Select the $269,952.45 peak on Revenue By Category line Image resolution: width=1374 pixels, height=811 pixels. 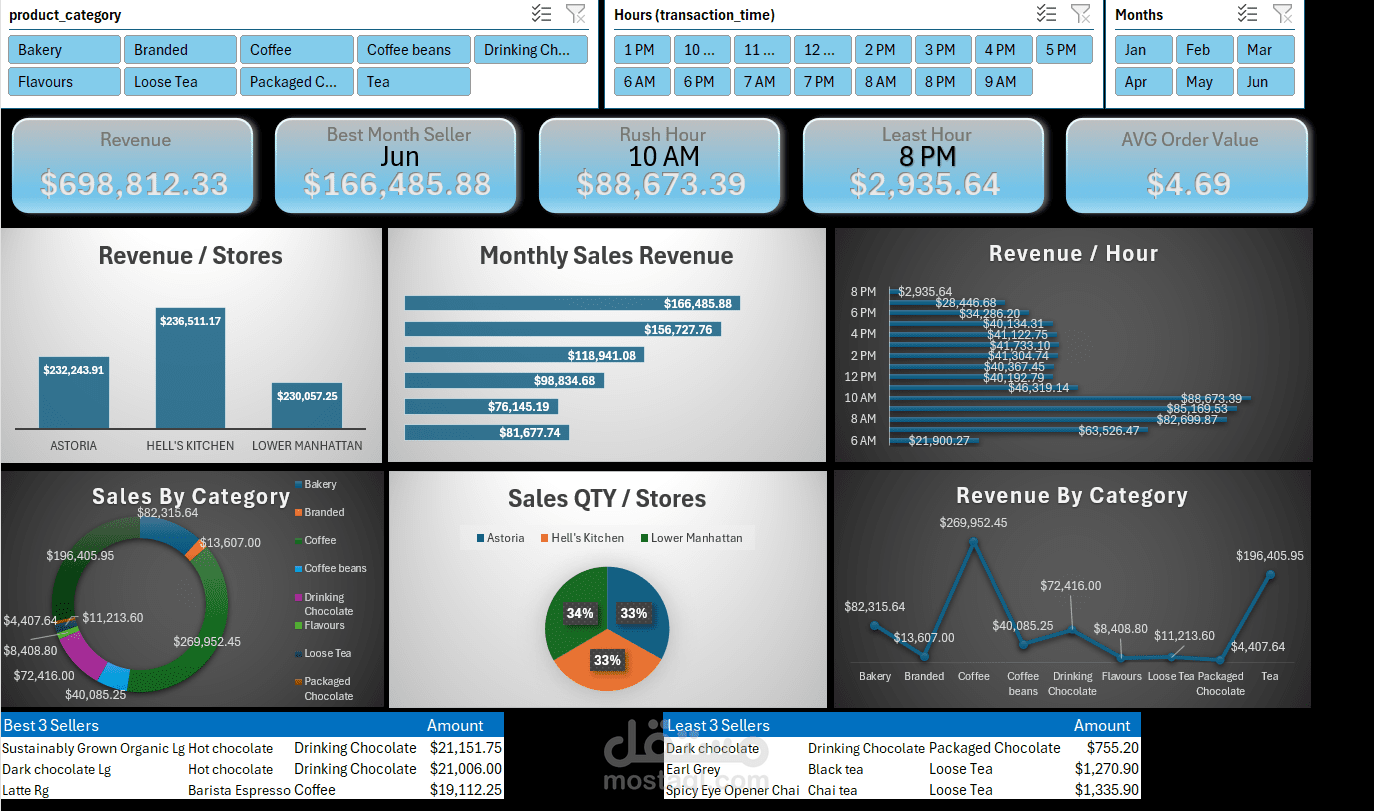[973, 541]
